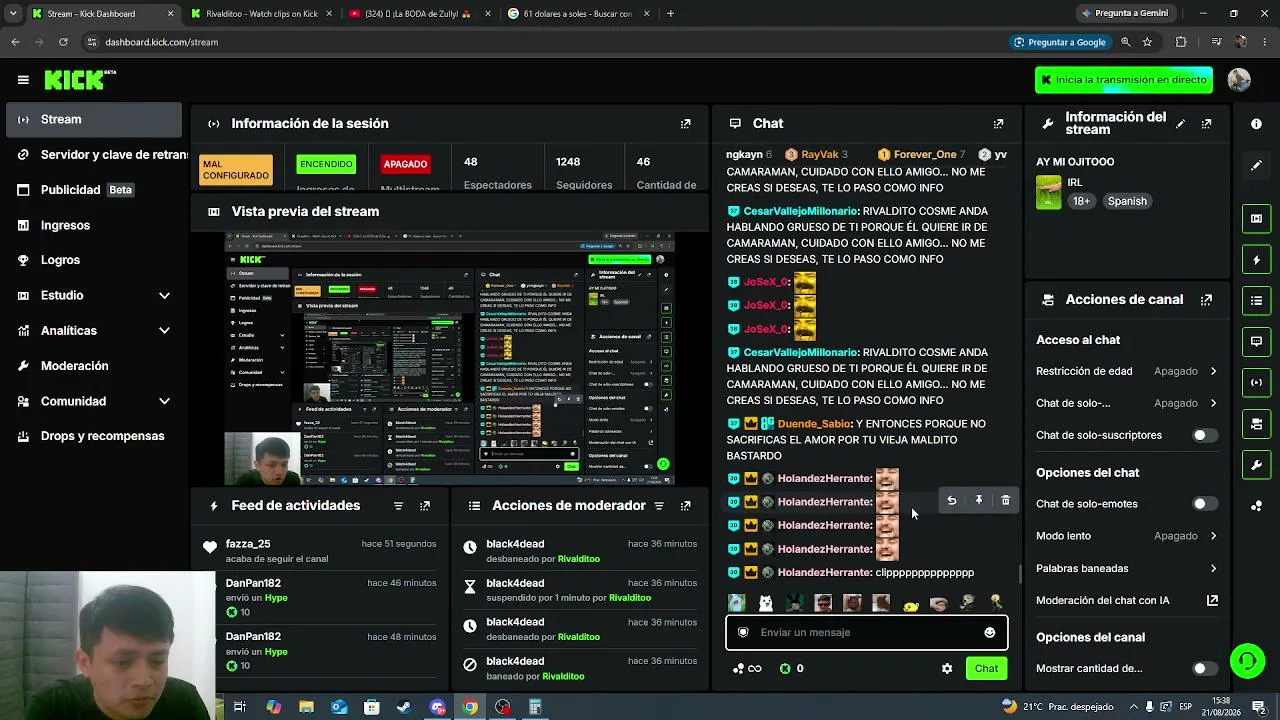Viewport: 1280px width, 720px height.
Task: Open Servidor y clave de retransmisión page
Action: click(x=95, y=155)
